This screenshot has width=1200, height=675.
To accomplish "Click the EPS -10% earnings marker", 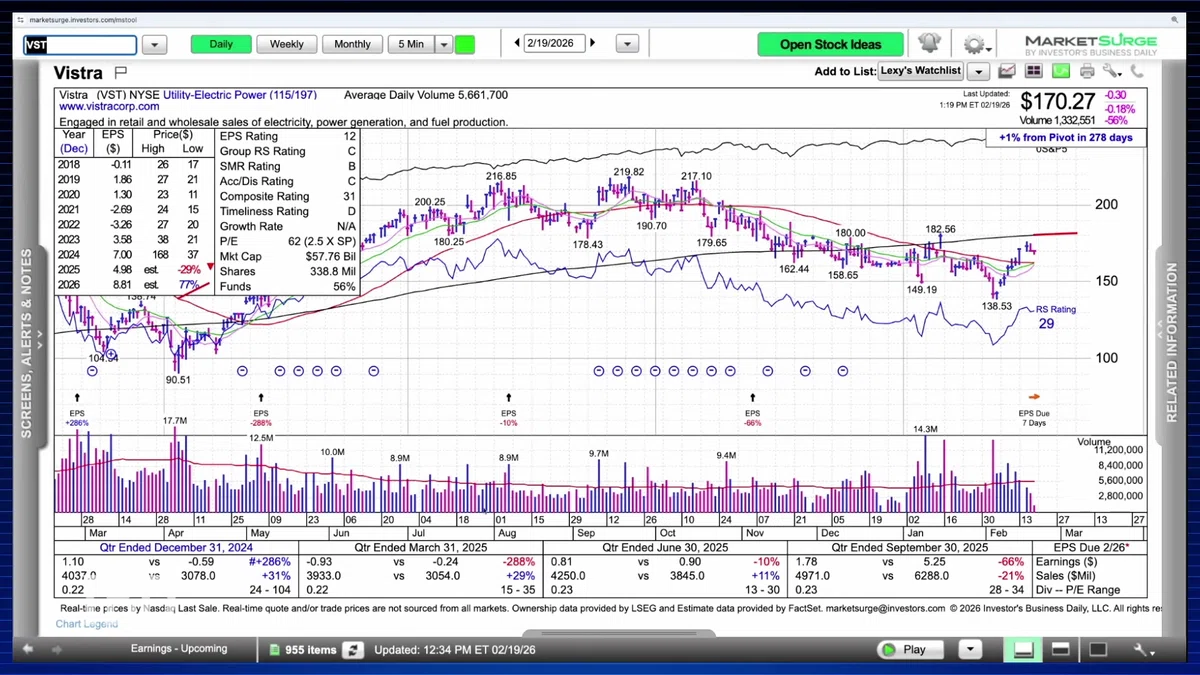I will [509, 411].
